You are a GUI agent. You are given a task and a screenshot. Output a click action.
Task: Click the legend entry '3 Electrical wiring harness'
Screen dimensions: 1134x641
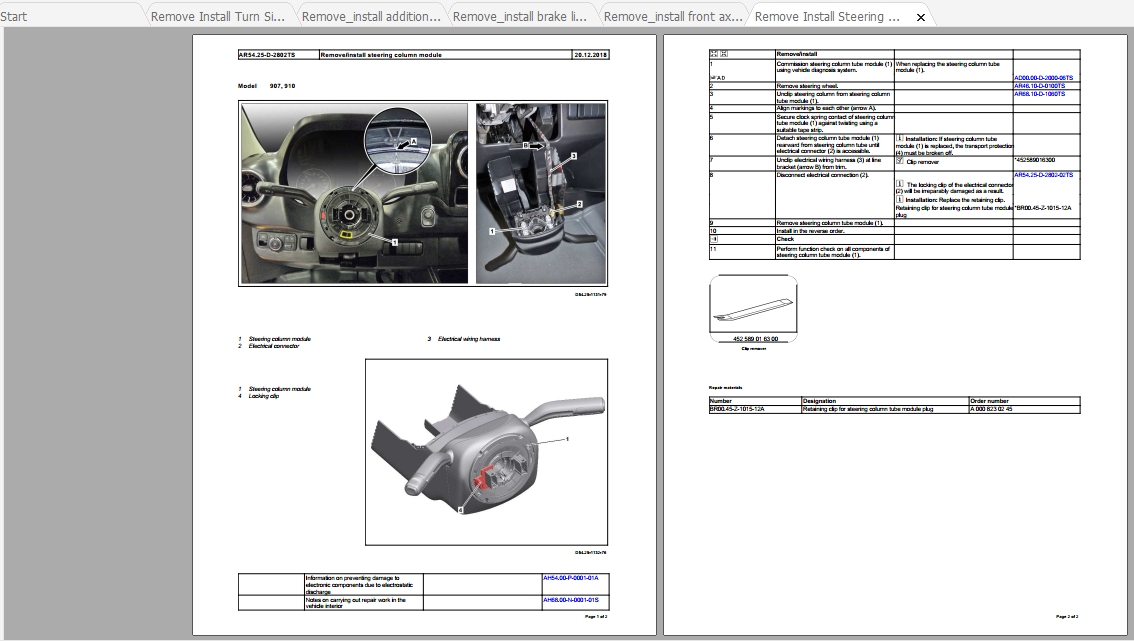[464, 339]
